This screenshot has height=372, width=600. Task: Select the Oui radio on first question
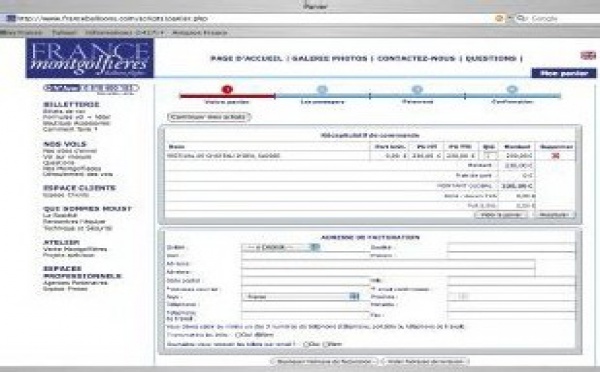pos(238,335)
